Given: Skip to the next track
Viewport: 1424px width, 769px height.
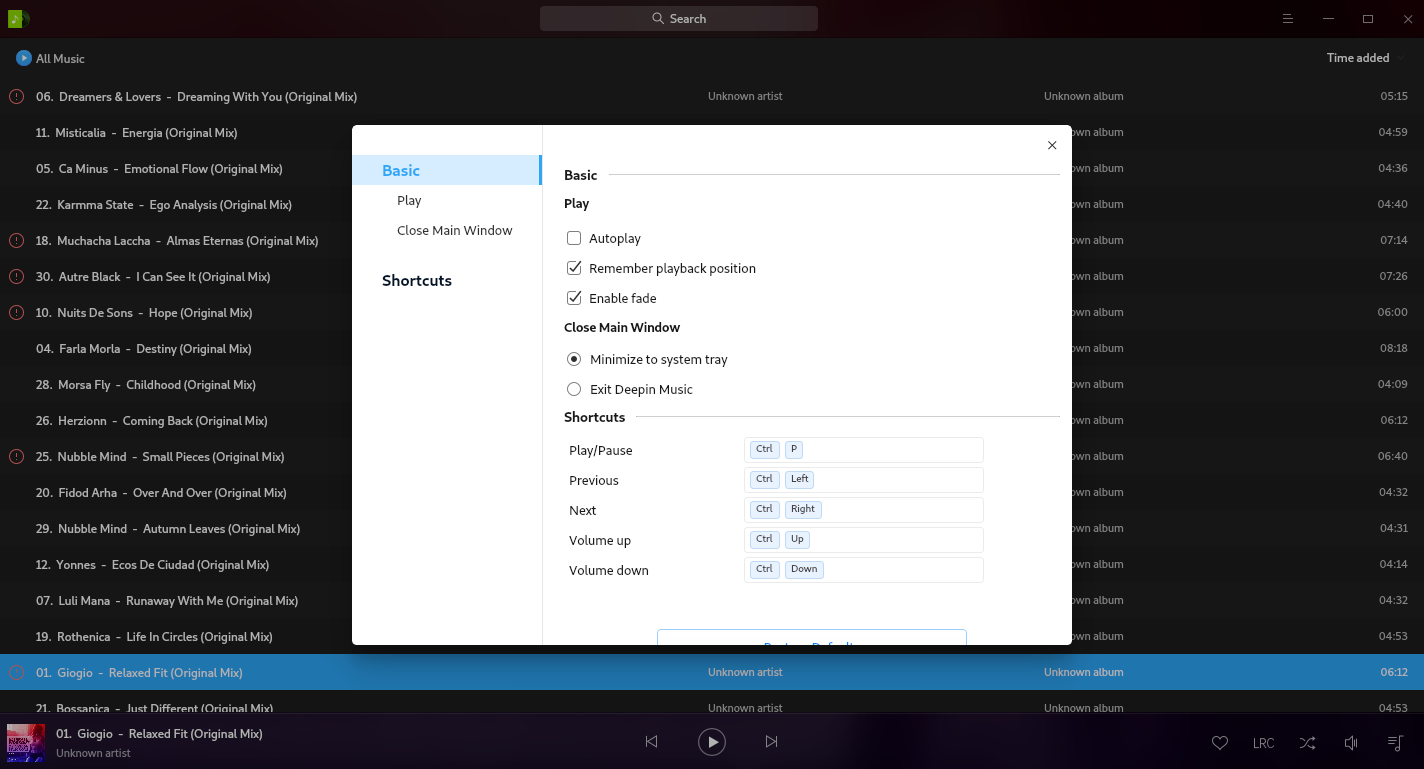Looking at the screenshot, I should coord(771,741).
